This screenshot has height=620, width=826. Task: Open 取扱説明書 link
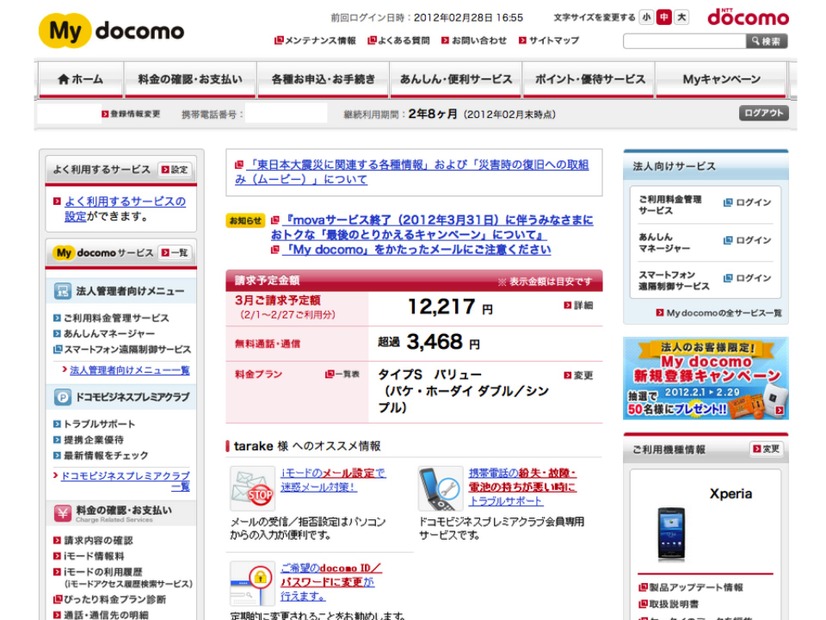coord(668,605)
